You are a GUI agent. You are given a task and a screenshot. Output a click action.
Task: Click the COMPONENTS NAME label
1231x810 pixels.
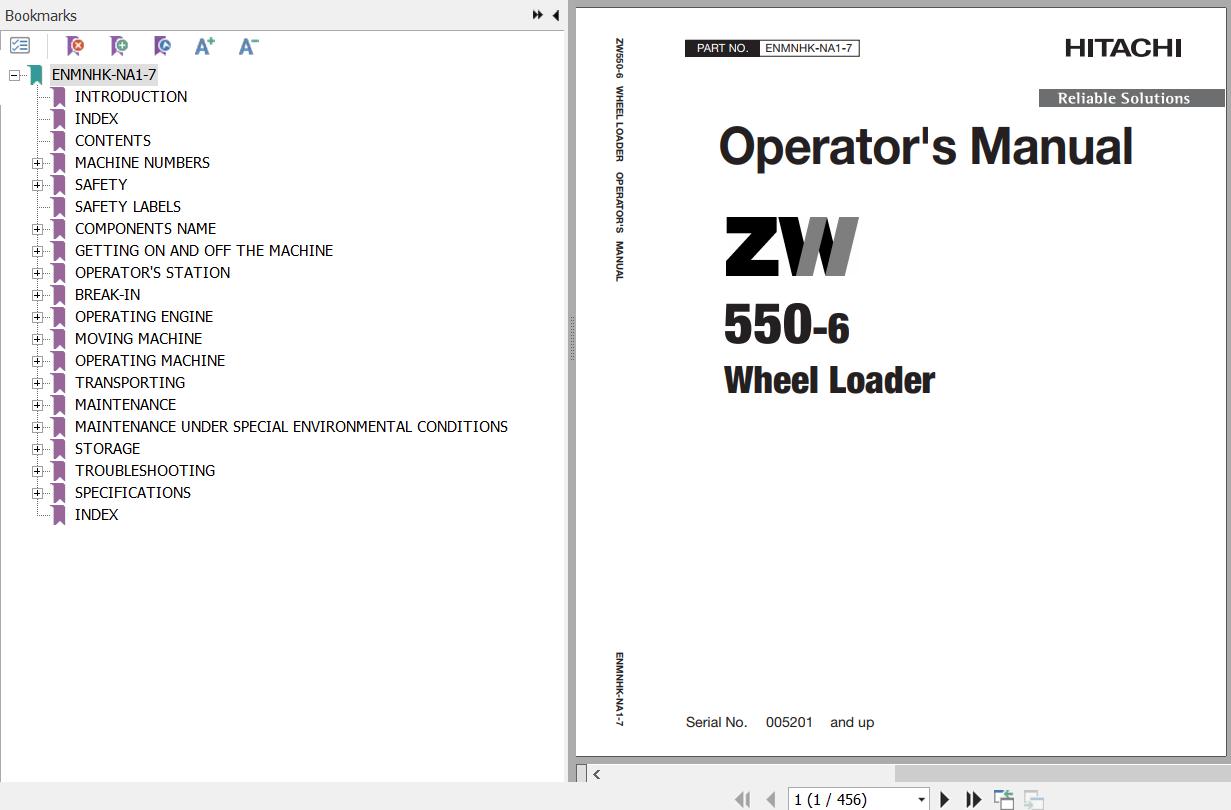(x=145, y=229)
